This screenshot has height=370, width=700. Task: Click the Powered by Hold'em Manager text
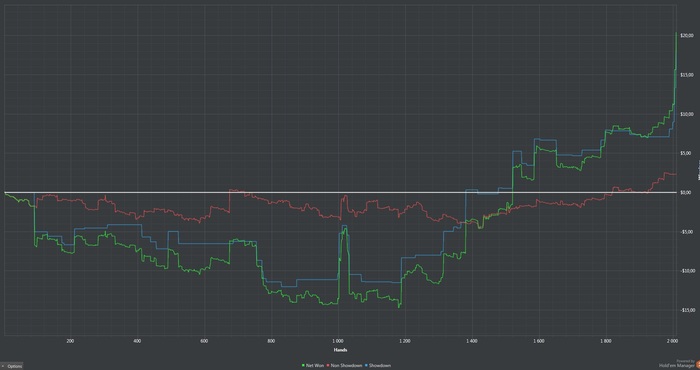(x=677, y=363)
